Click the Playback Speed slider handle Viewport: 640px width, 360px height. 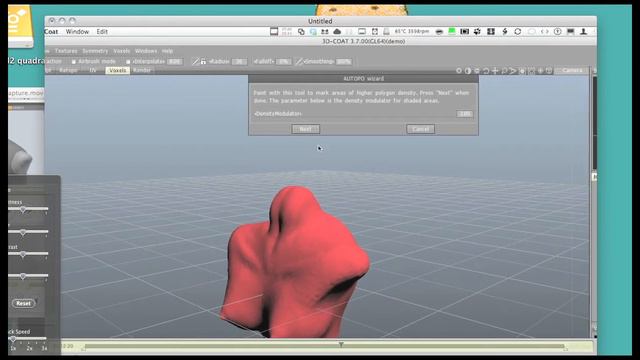pos(13,339)
